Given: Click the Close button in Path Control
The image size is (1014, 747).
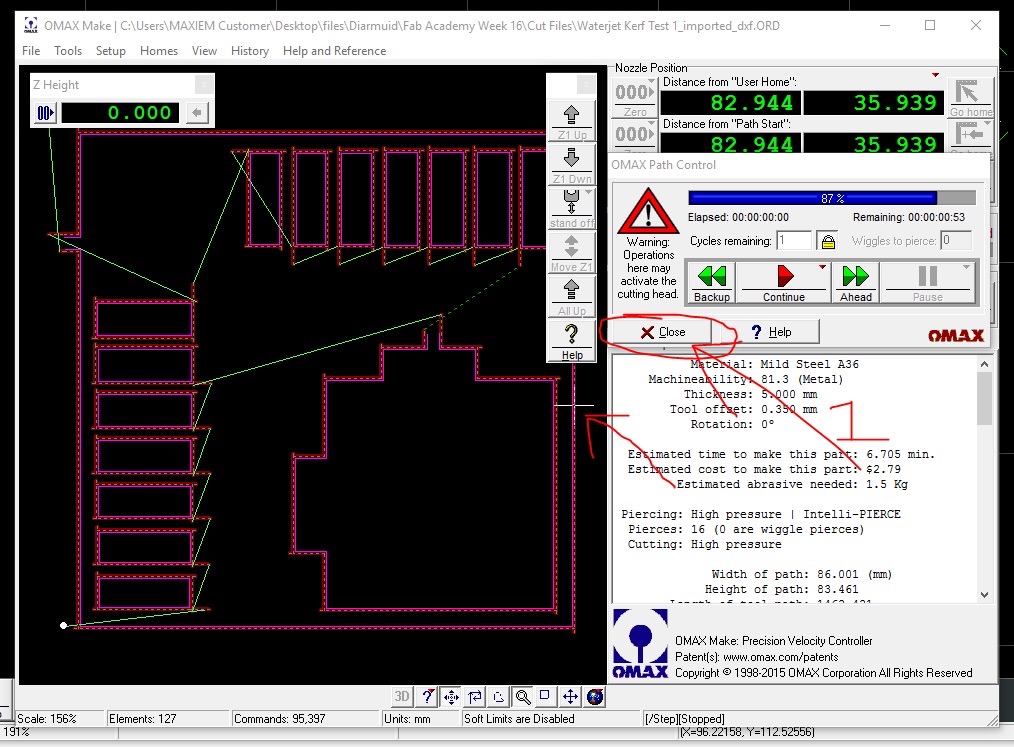Looking at the screenshot, I should pos(663,332).
